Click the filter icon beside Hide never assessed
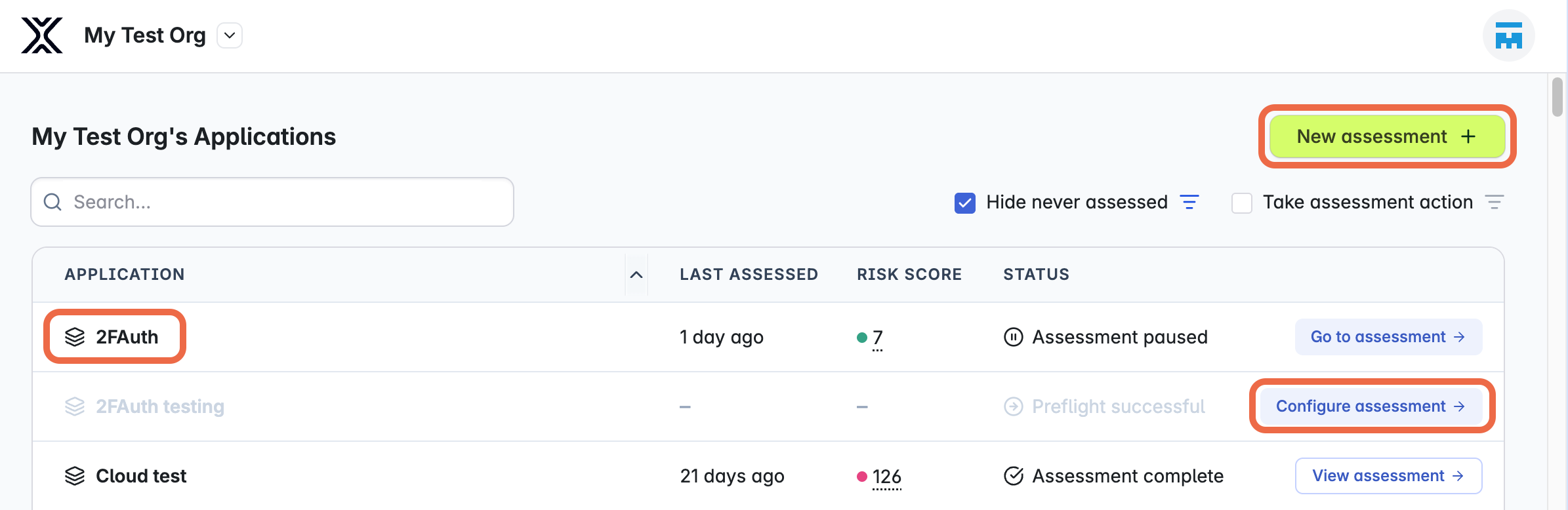 (x=1189, y=202)
